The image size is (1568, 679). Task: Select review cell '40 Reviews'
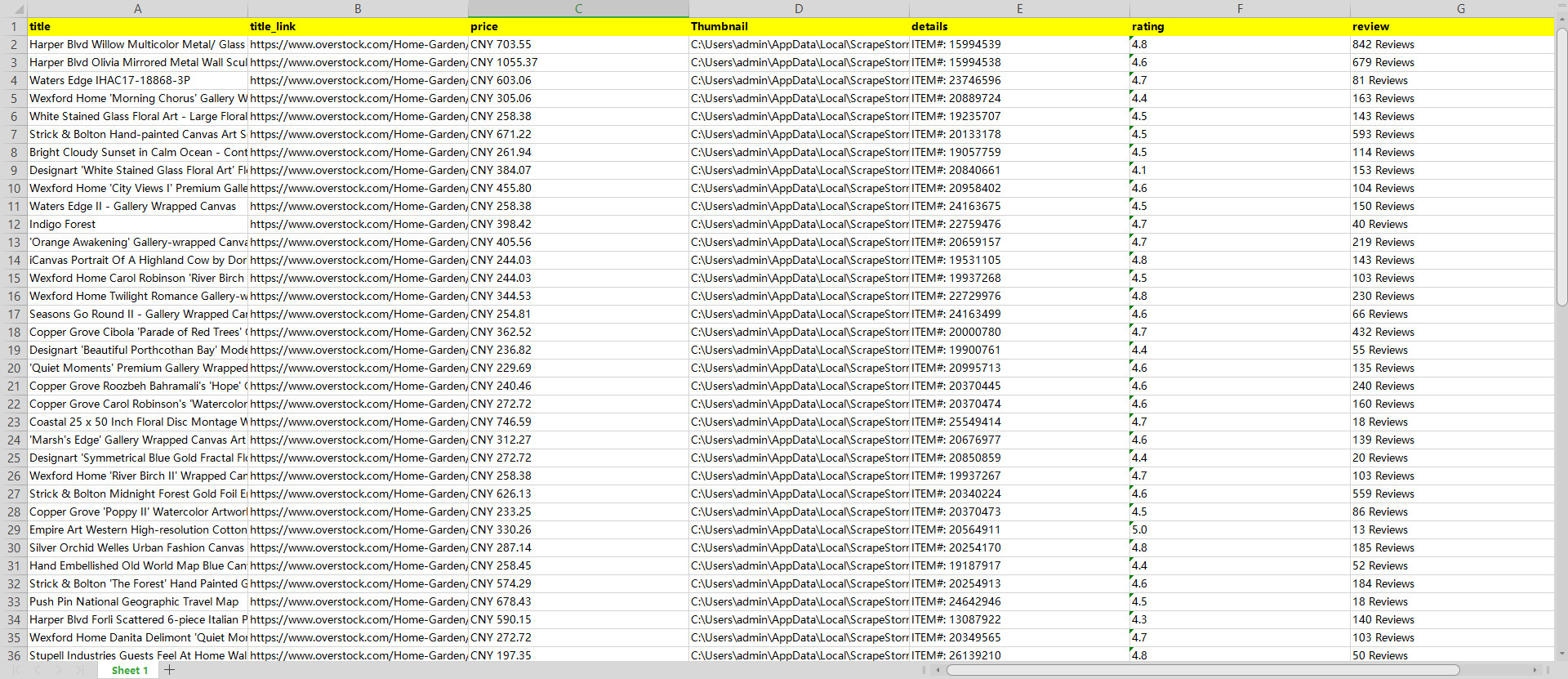(1452, 224)
